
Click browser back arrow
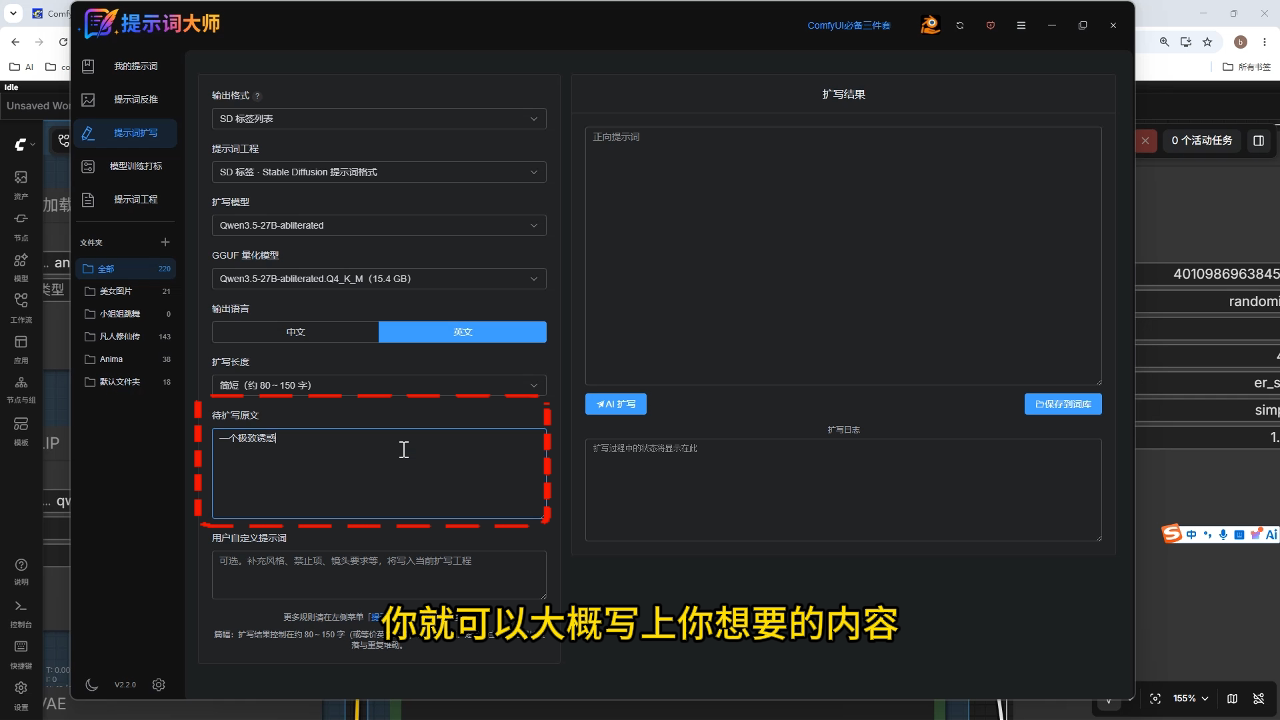click(x=15, y=42)
